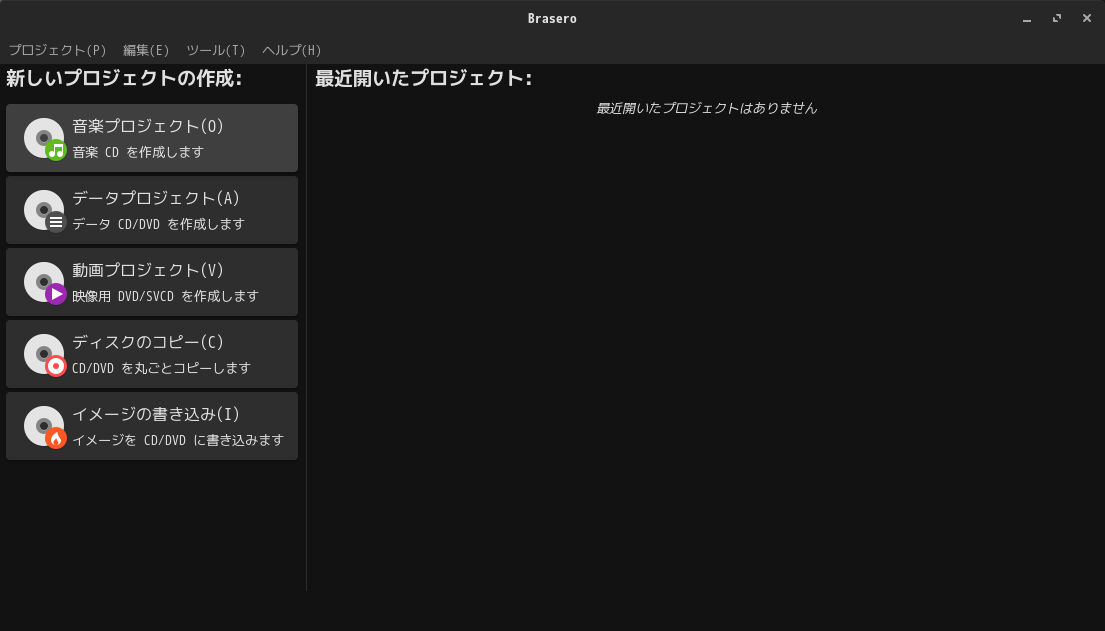Open the ツール(T) menu
This screenshot has height=631, width=1105.
[216, 50]
